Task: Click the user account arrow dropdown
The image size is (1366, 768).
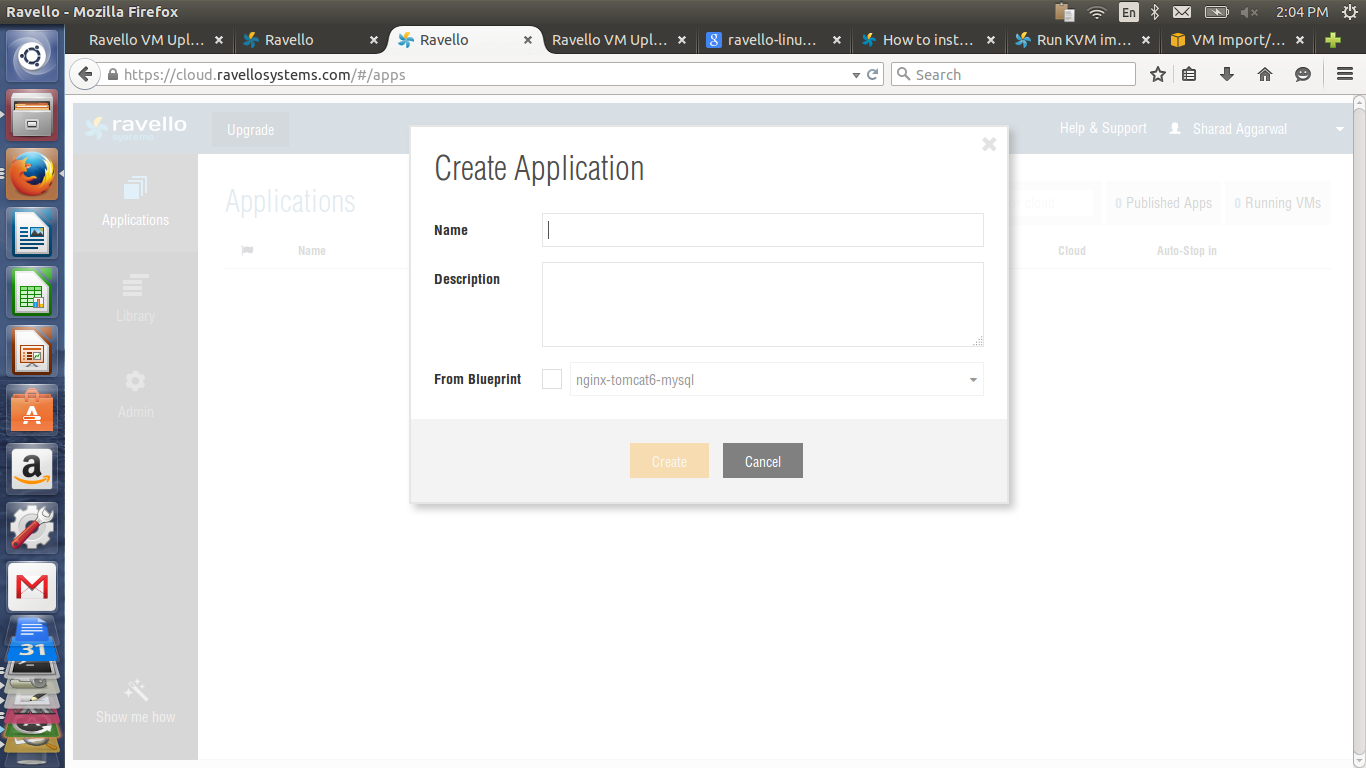Action: pyautogui.click(x=1340, y=130)
